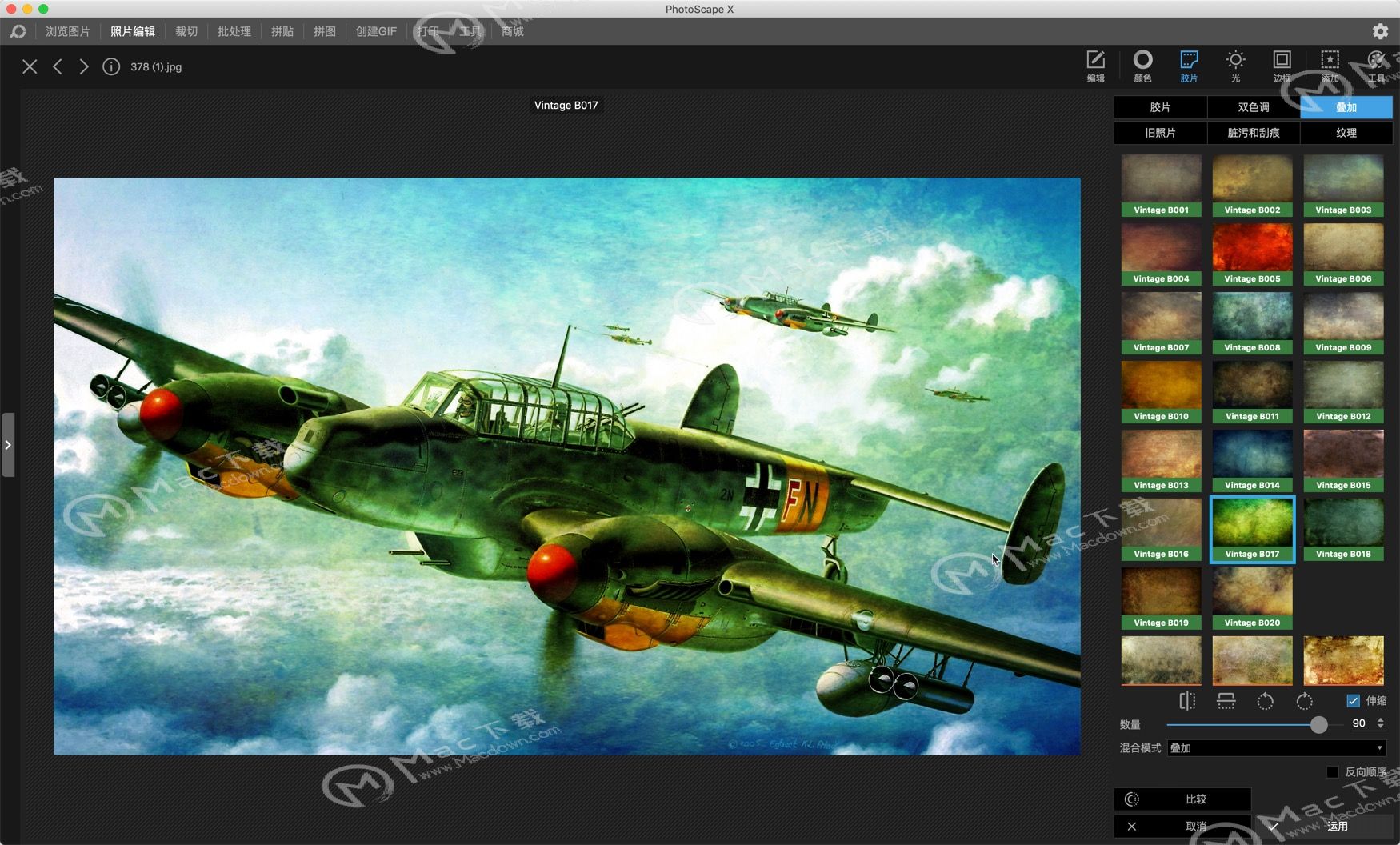
Task: Select the 胶片 film tool icon
Action: pyautogui.click(x=1189, y=66)
